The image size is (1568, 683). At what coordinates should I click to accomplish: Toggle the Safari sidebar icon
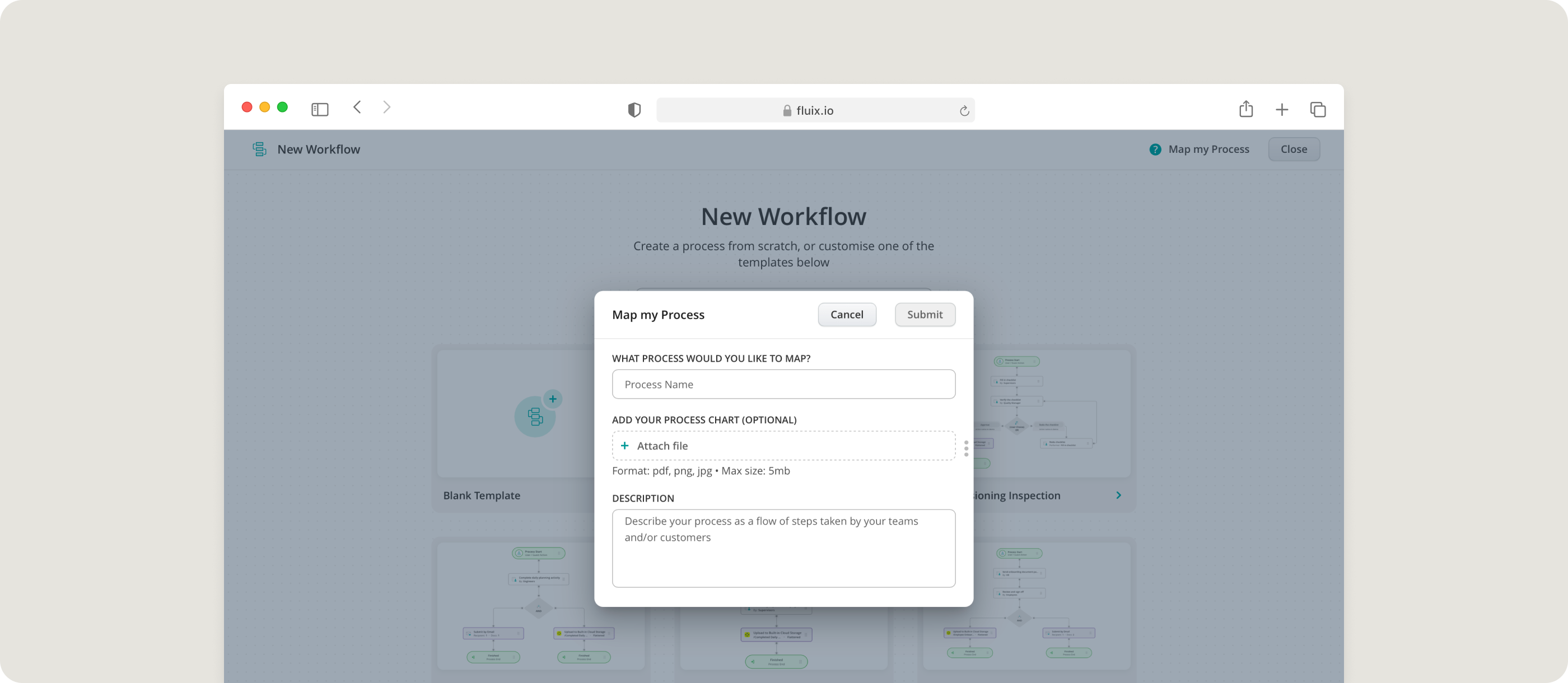pos(320,110)
